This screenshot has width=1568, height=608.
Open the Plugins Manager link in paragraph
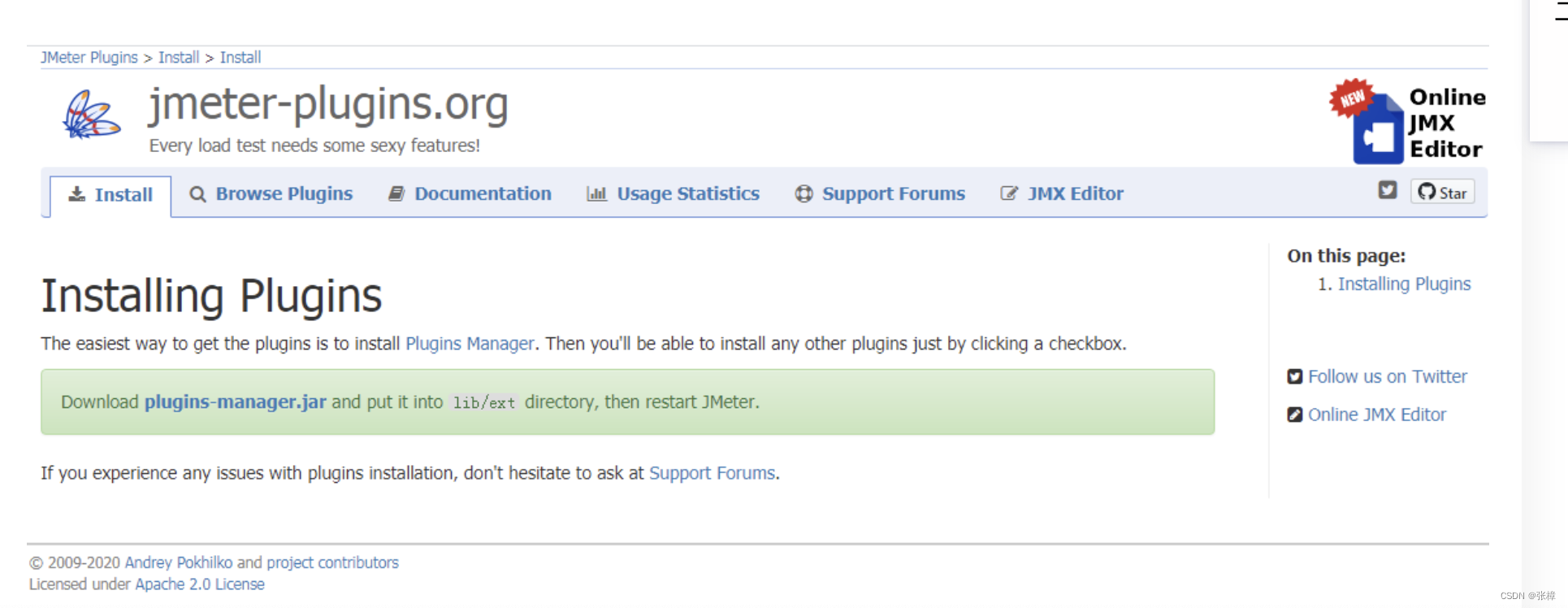470,344
